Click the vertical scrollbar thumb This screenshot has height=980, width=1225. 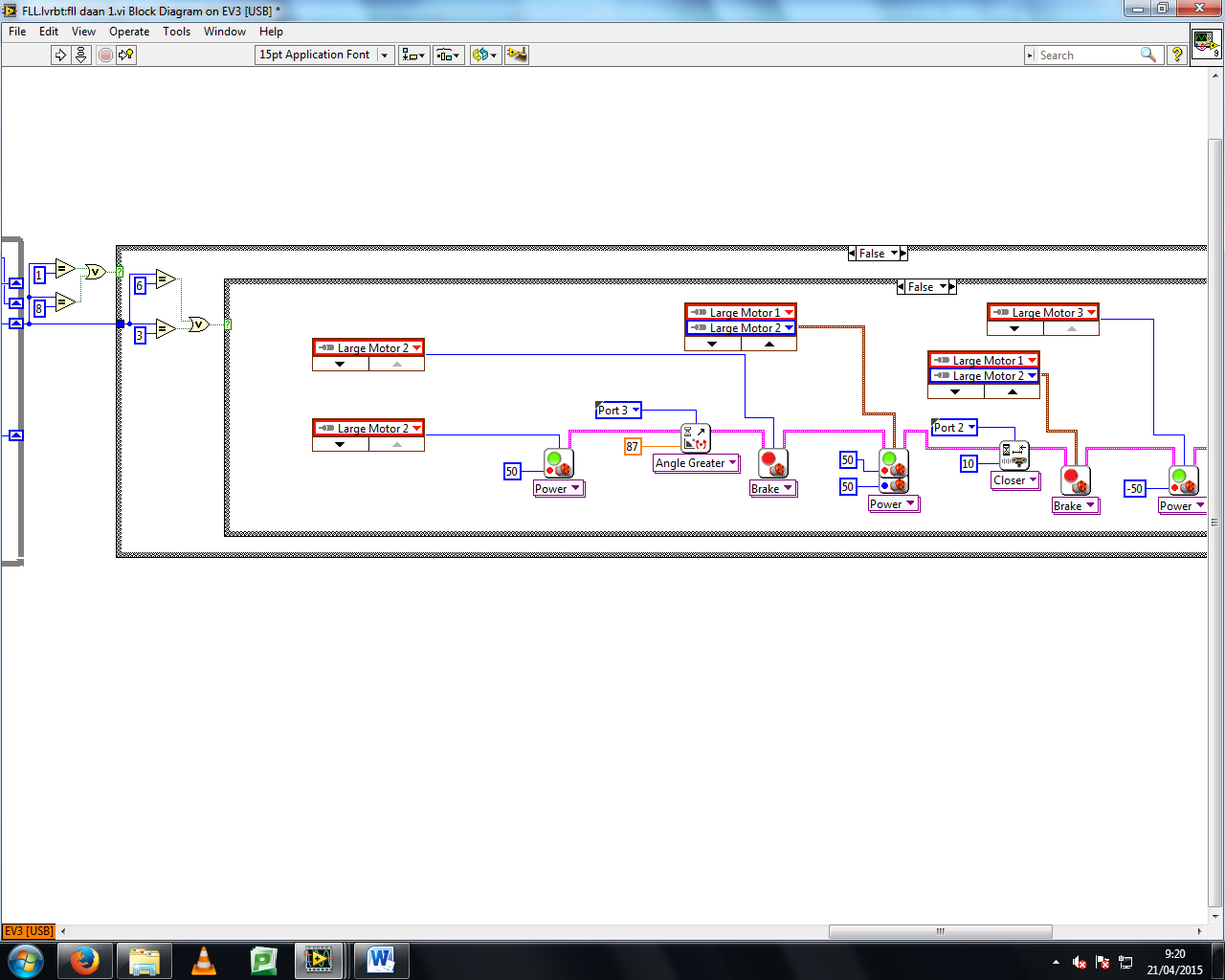1215,523
